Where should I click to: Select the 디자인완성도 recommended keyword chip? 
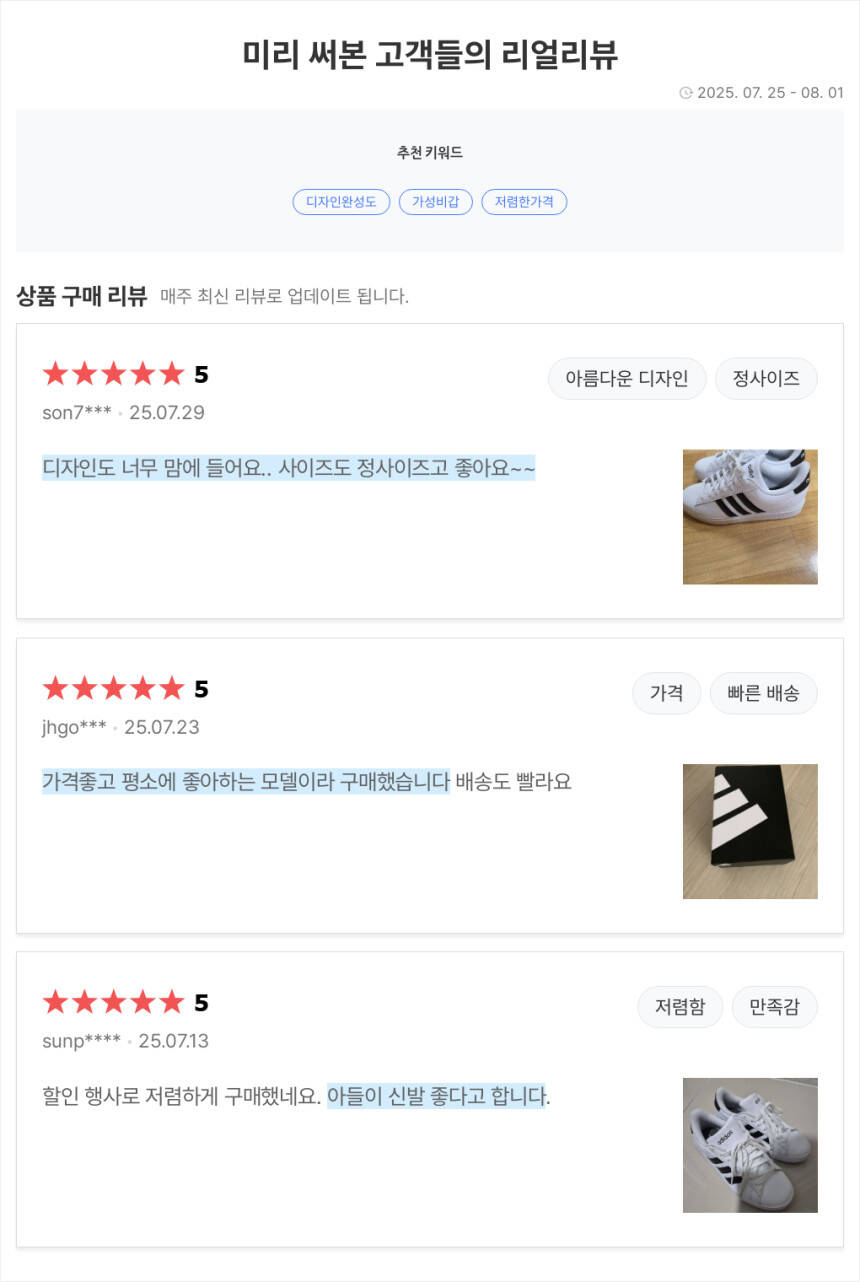click(341, 202)
